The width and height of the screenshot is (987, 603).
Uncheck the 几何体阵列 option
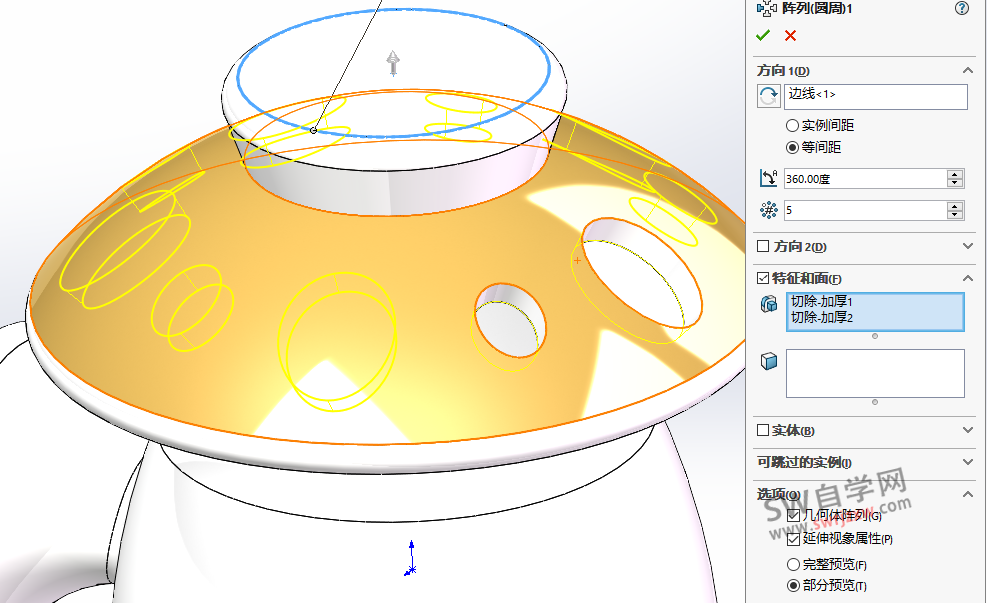coord(794,515)
